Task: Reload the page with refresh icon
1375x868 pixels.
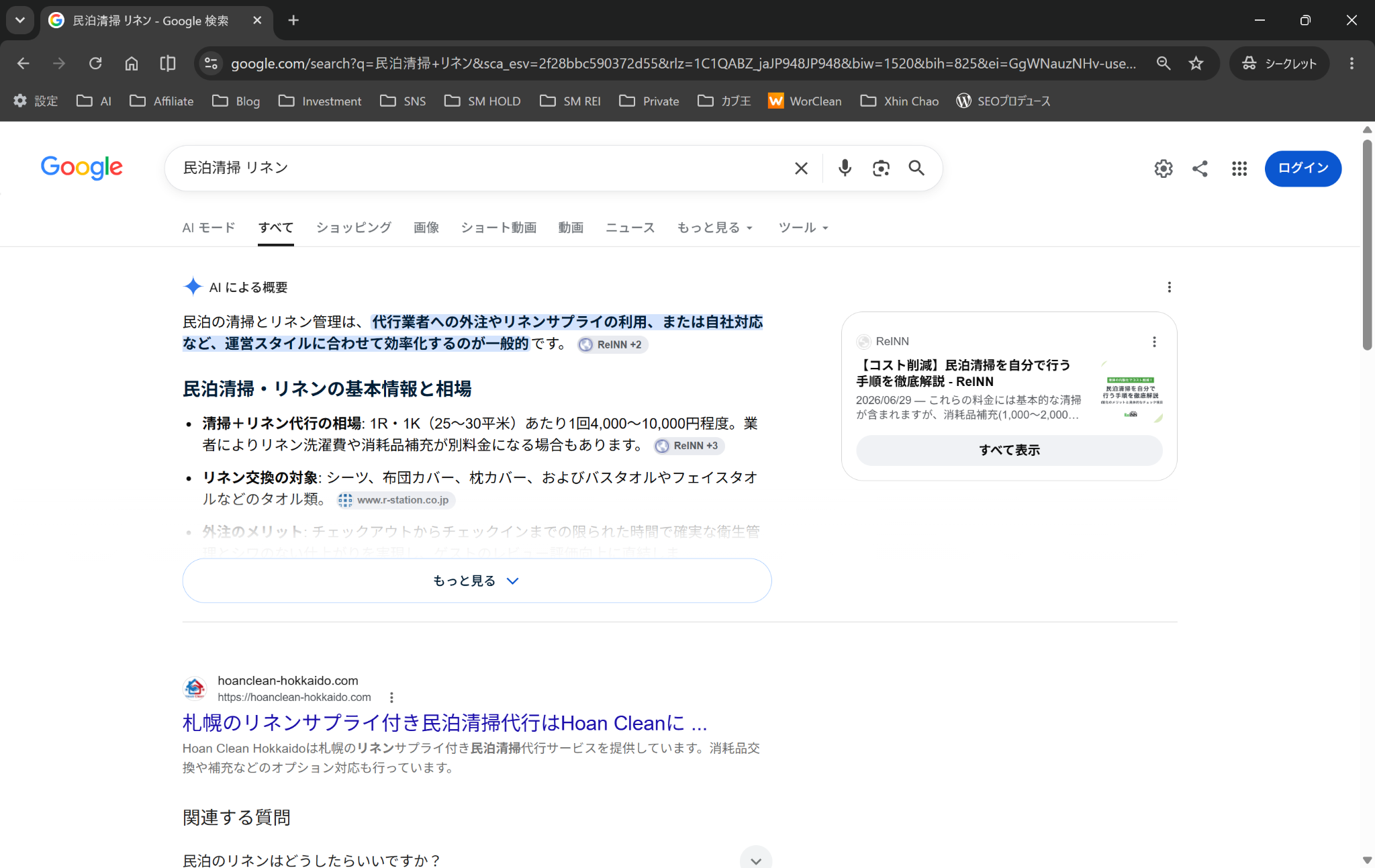Action: pyautogui.click(x=95, y=63)
